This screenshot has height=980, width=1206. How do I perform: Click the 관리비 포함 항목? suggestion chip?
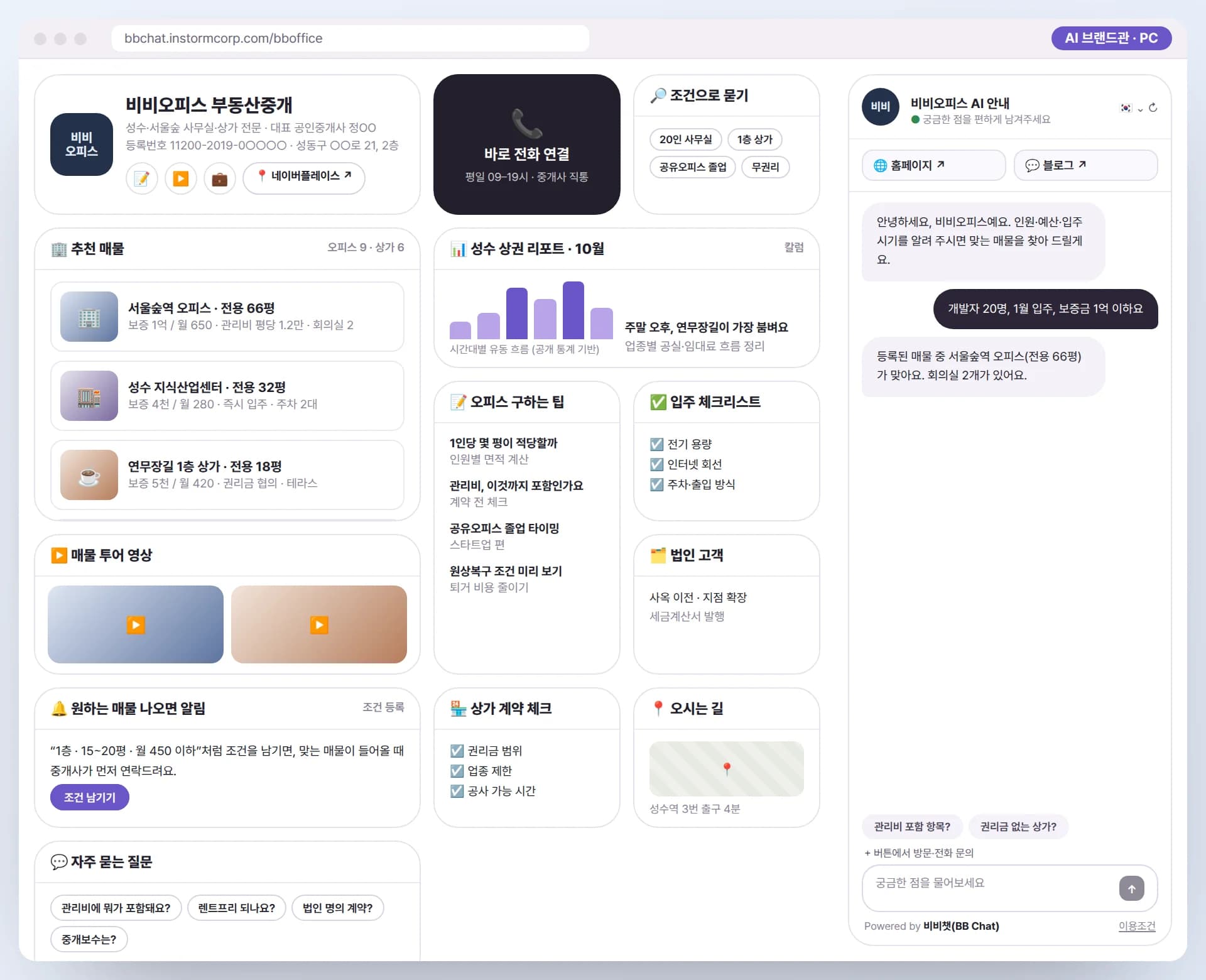click(912, 827)
